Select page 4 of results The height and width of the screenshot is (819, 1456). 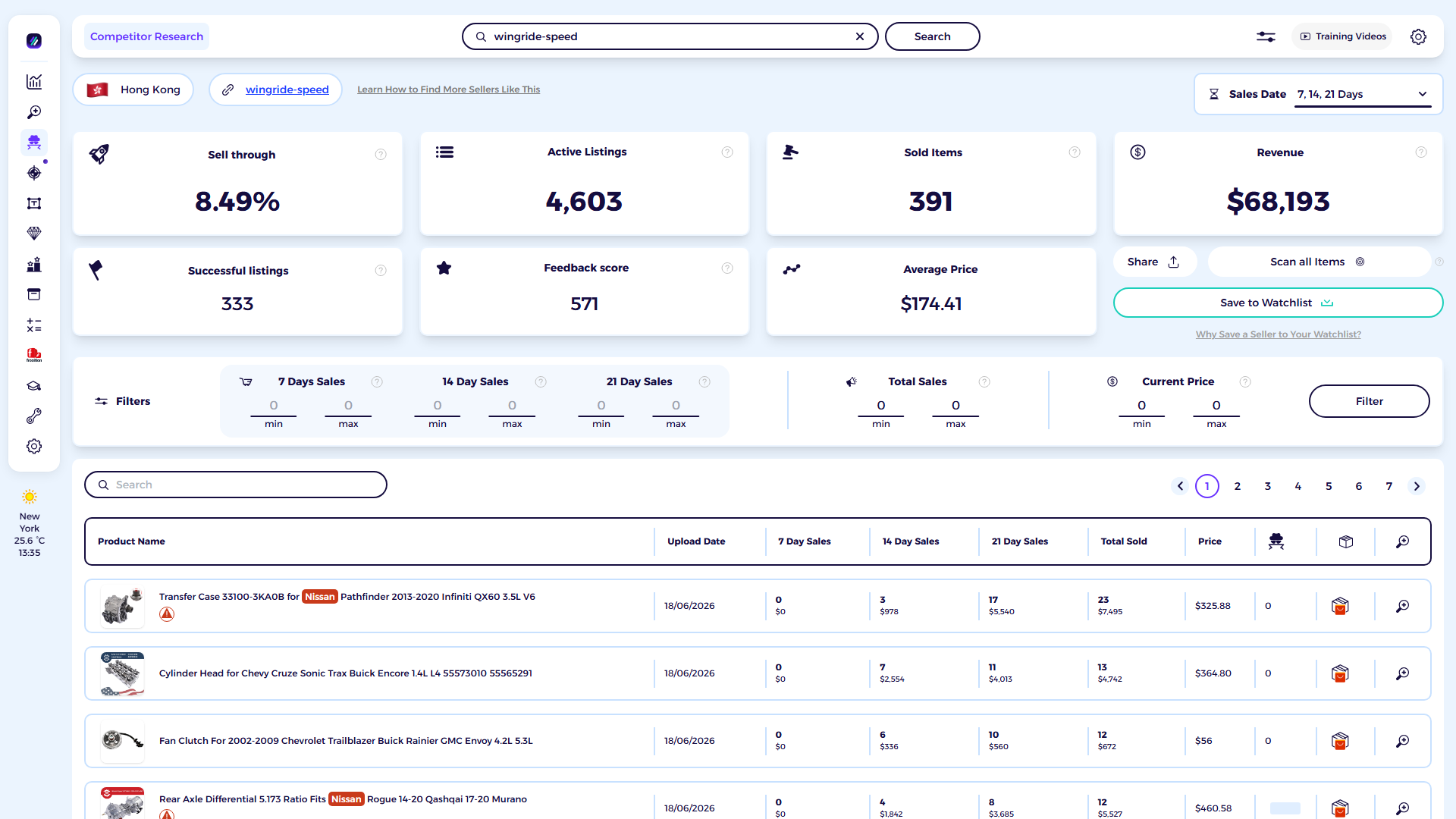click(x=1298, y=486)
